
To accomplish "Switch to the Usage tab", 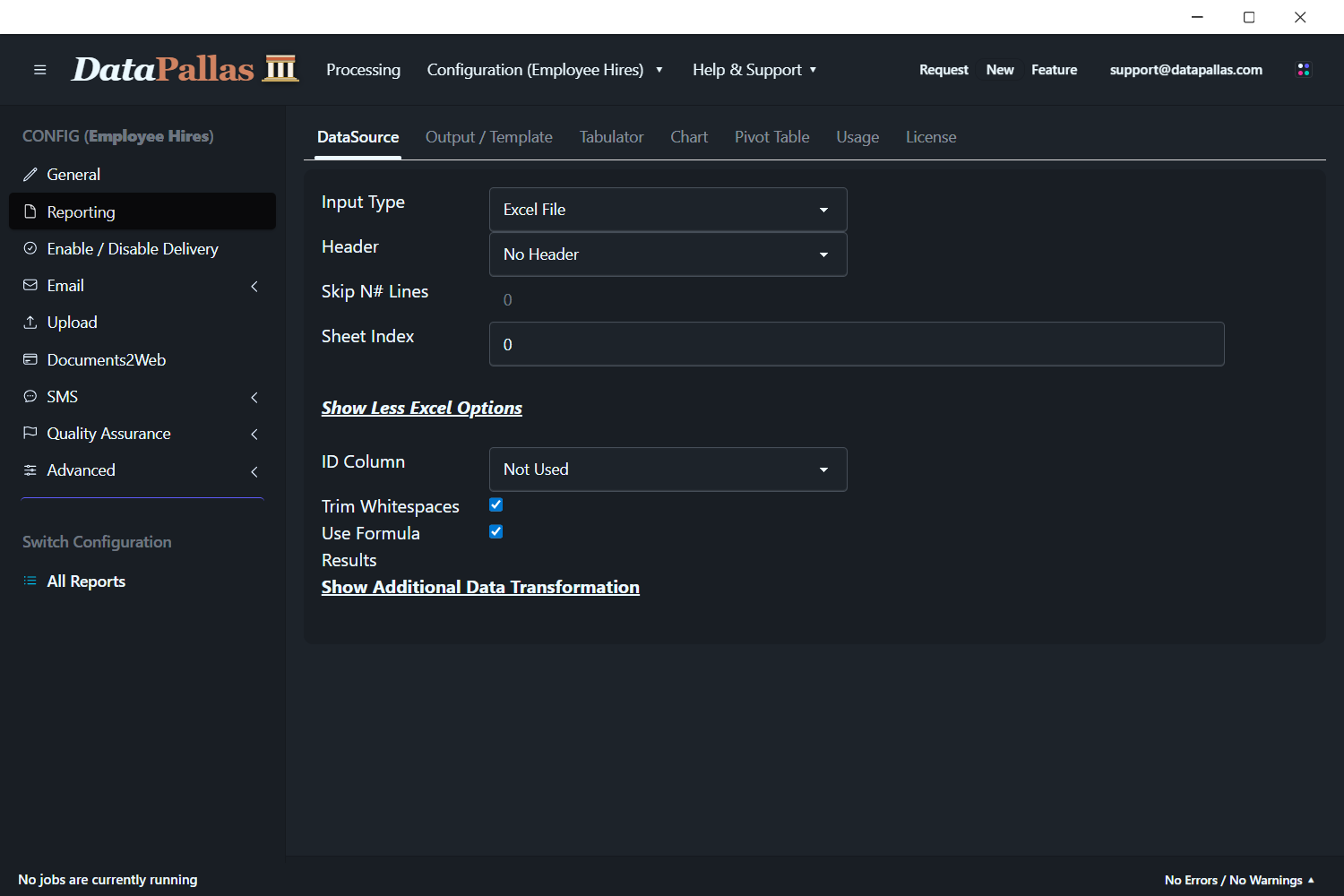I will [x=857, y=137].
